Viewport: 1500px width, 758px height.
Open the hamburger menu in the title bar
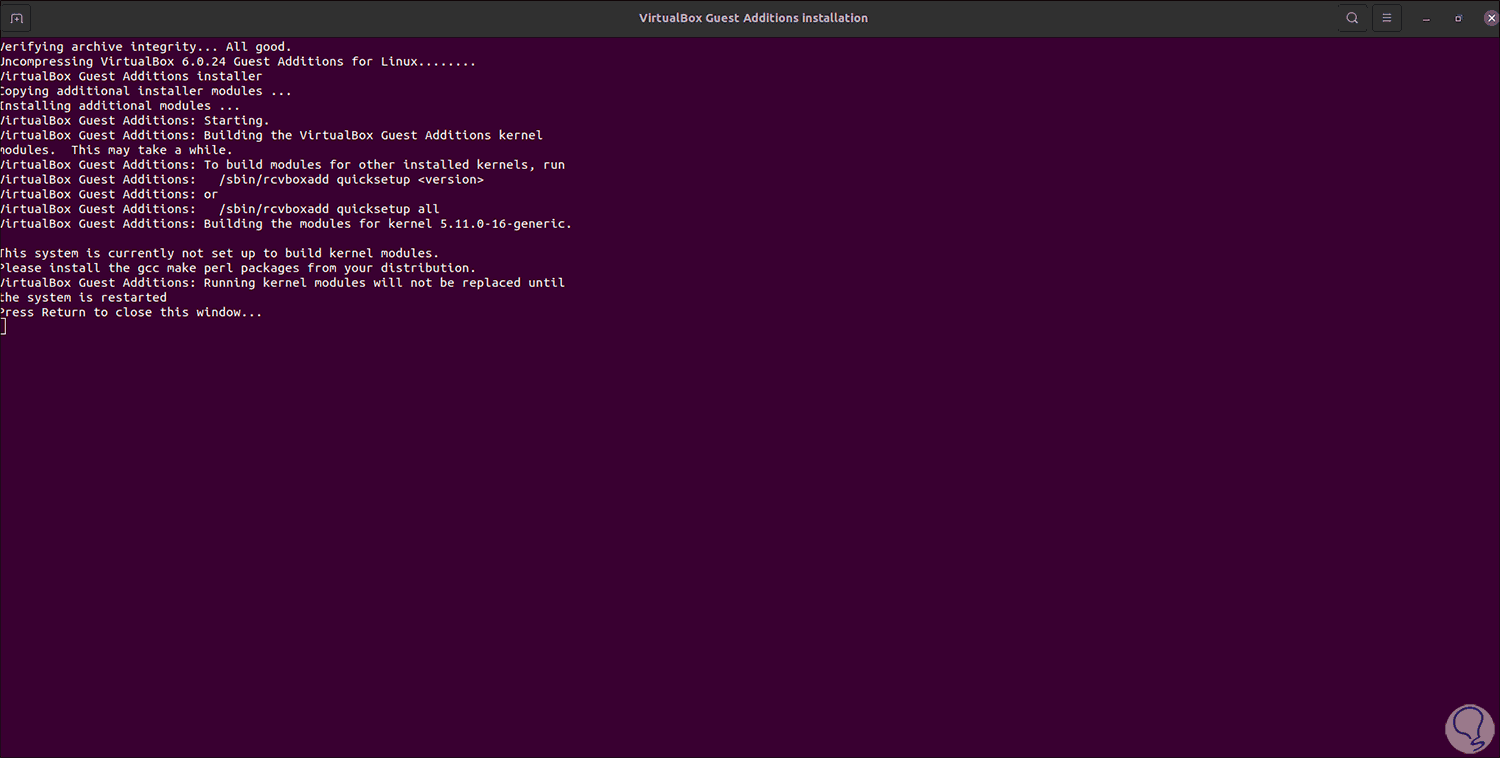1387,18
